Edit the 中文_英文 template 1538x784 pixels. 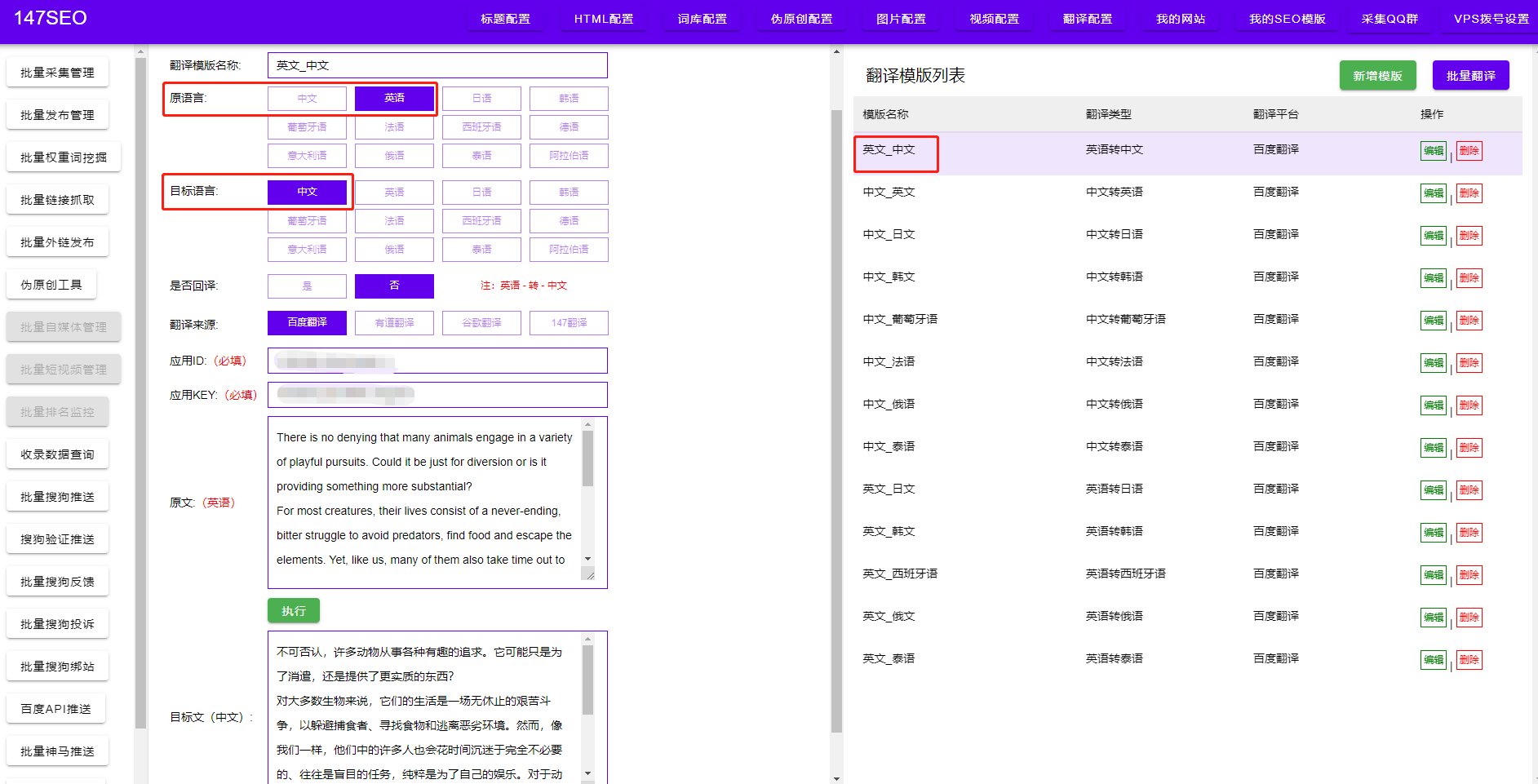coord(1434,193)
